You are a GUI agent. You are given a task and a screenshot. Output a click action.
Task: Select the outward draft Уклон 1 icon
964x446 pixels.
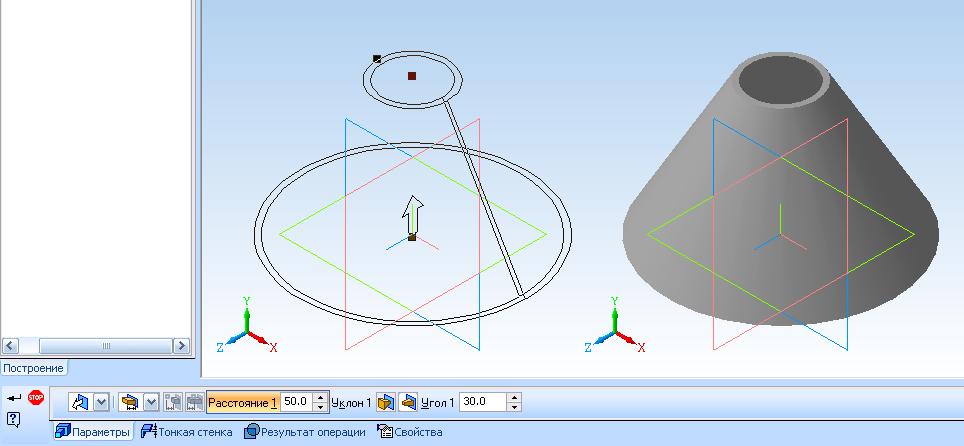[385, 402]
